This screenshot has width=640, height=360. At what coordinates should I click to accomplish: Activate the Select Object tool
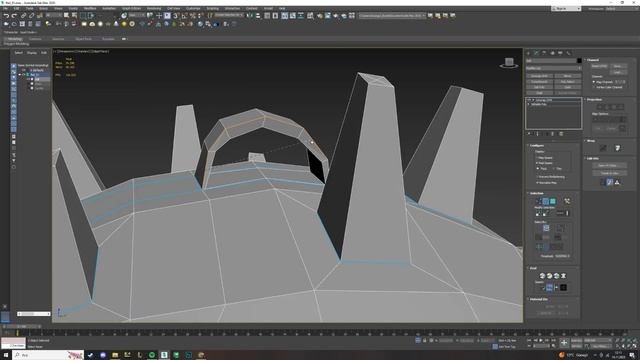pos(67,16)
